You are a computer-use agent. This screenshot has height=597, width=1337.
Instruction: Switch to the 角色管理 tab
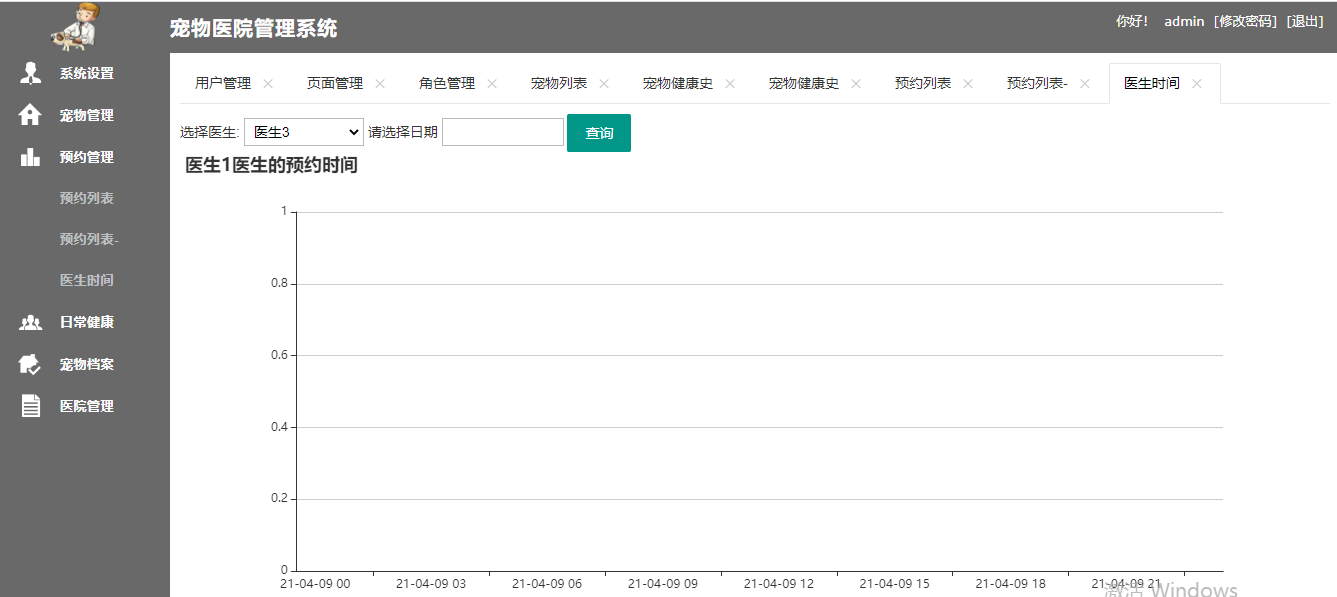[447, 84]
